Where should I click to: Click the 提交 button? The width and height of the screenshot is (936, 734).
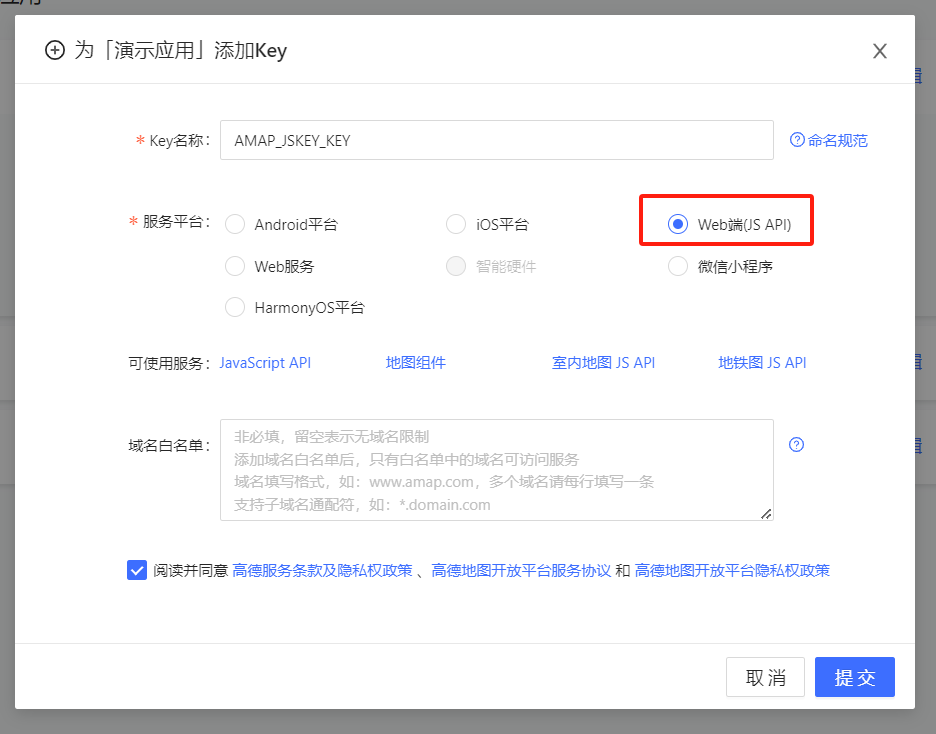coord(855,677)
